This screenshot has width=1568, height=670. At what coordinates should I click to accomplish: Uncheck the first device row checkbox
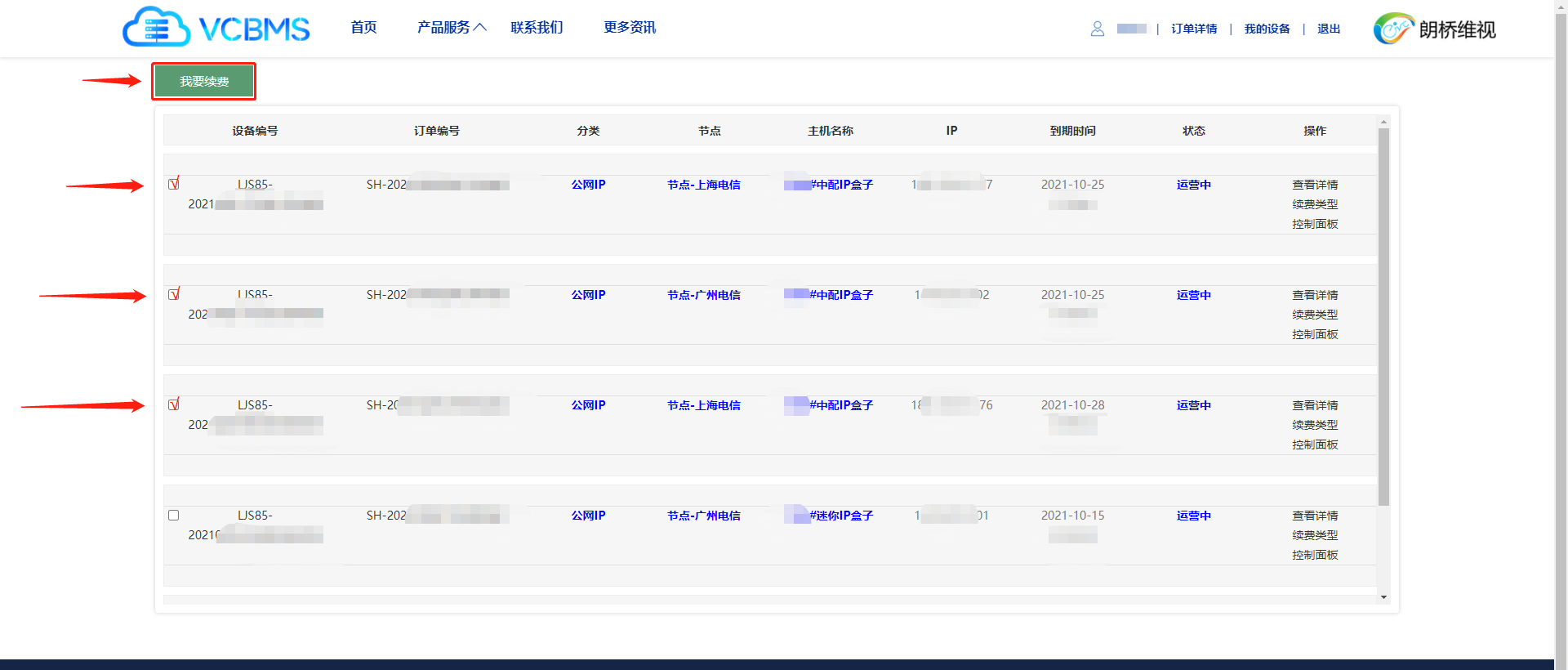pos(173,185)
